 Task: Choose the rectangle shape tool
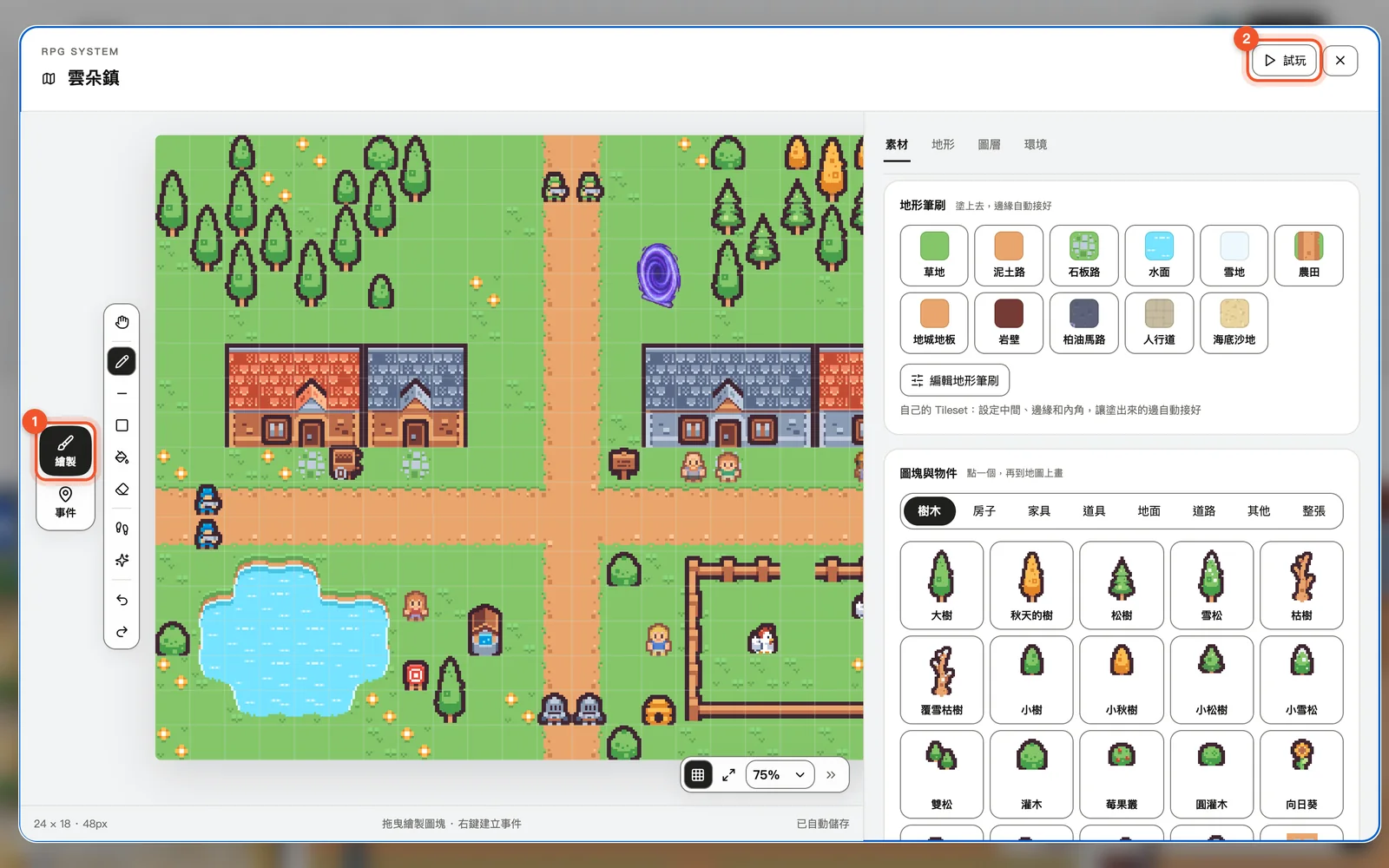click(122, 425)
